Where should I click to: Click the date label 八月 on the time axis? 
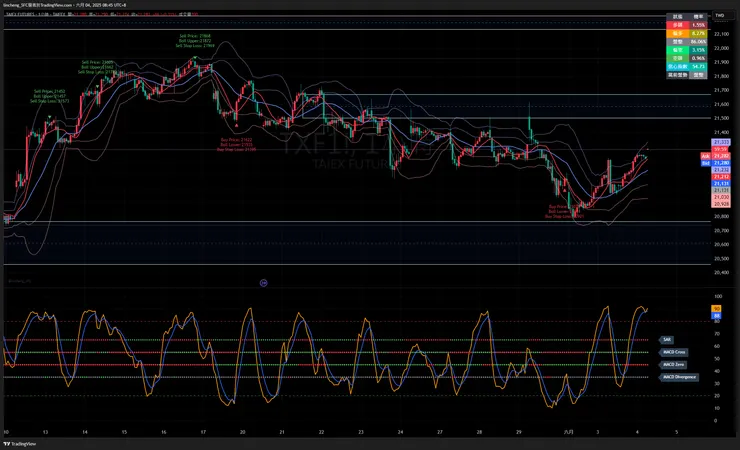coord(569,432)
